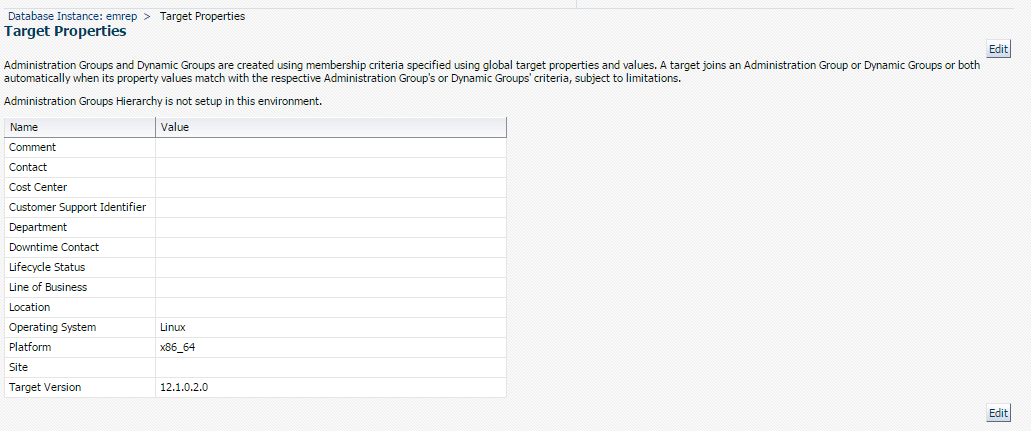Viewport: 1031px width, 431px height.
Task: Select the Comment property row
Action: coord(255,147)
